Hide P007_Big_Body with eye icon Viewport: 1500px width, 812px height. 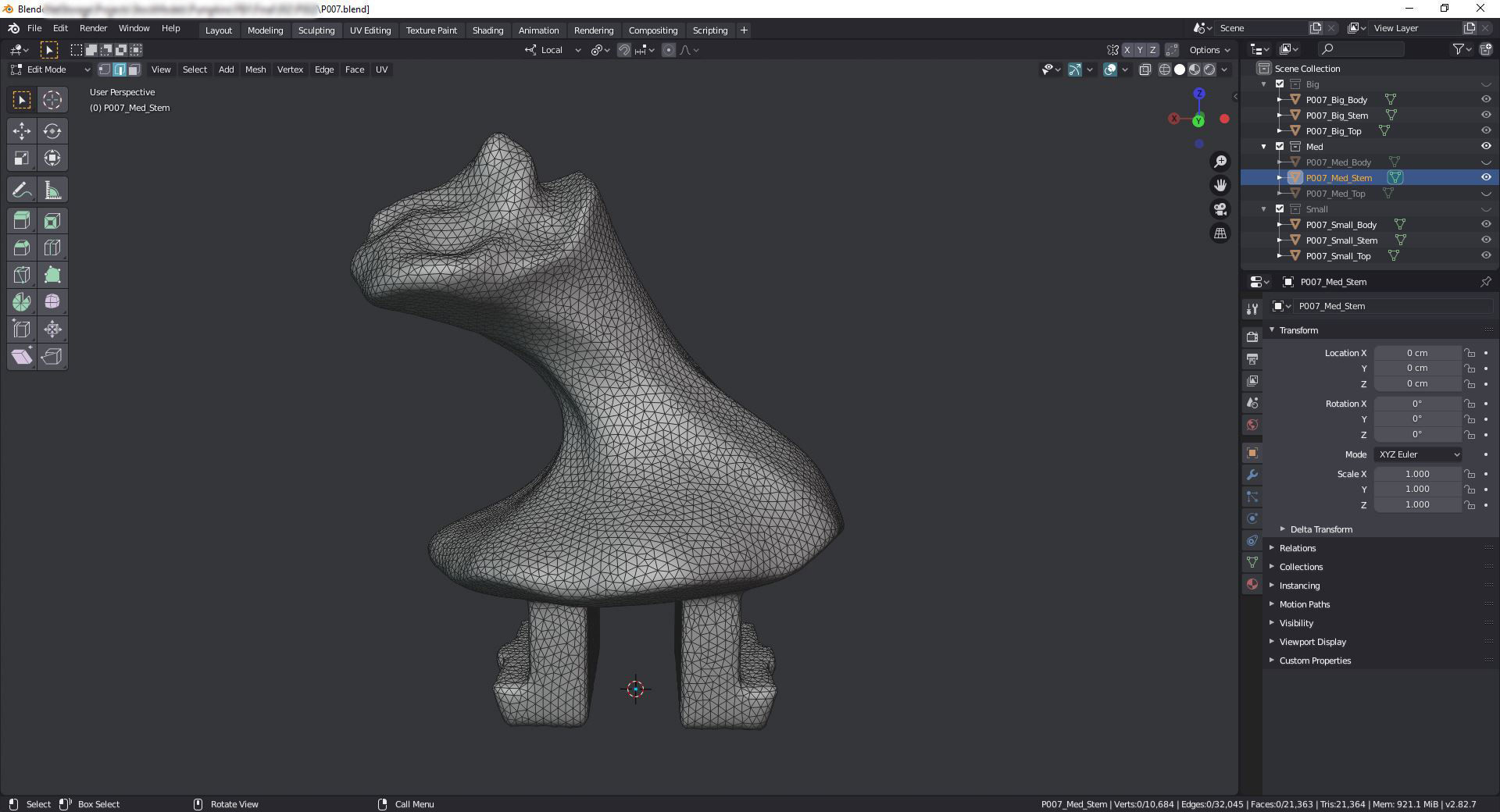(x=1486, y=100)
